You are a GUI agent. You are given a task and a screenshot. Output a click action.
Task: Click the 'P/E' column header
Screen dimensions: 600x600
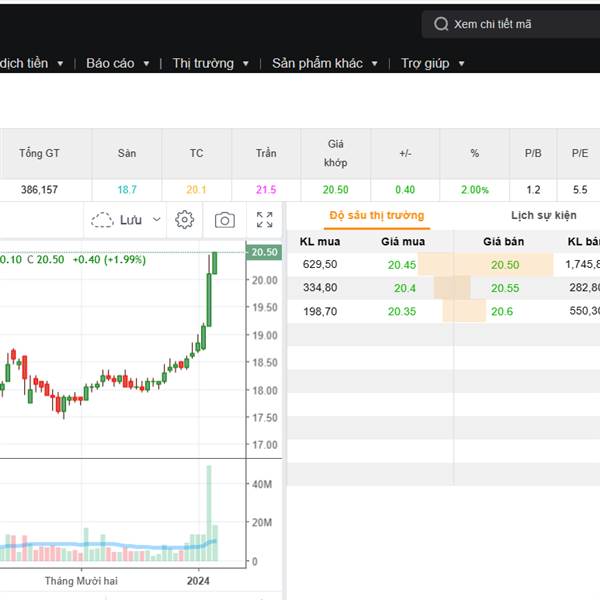click(580, 153)
